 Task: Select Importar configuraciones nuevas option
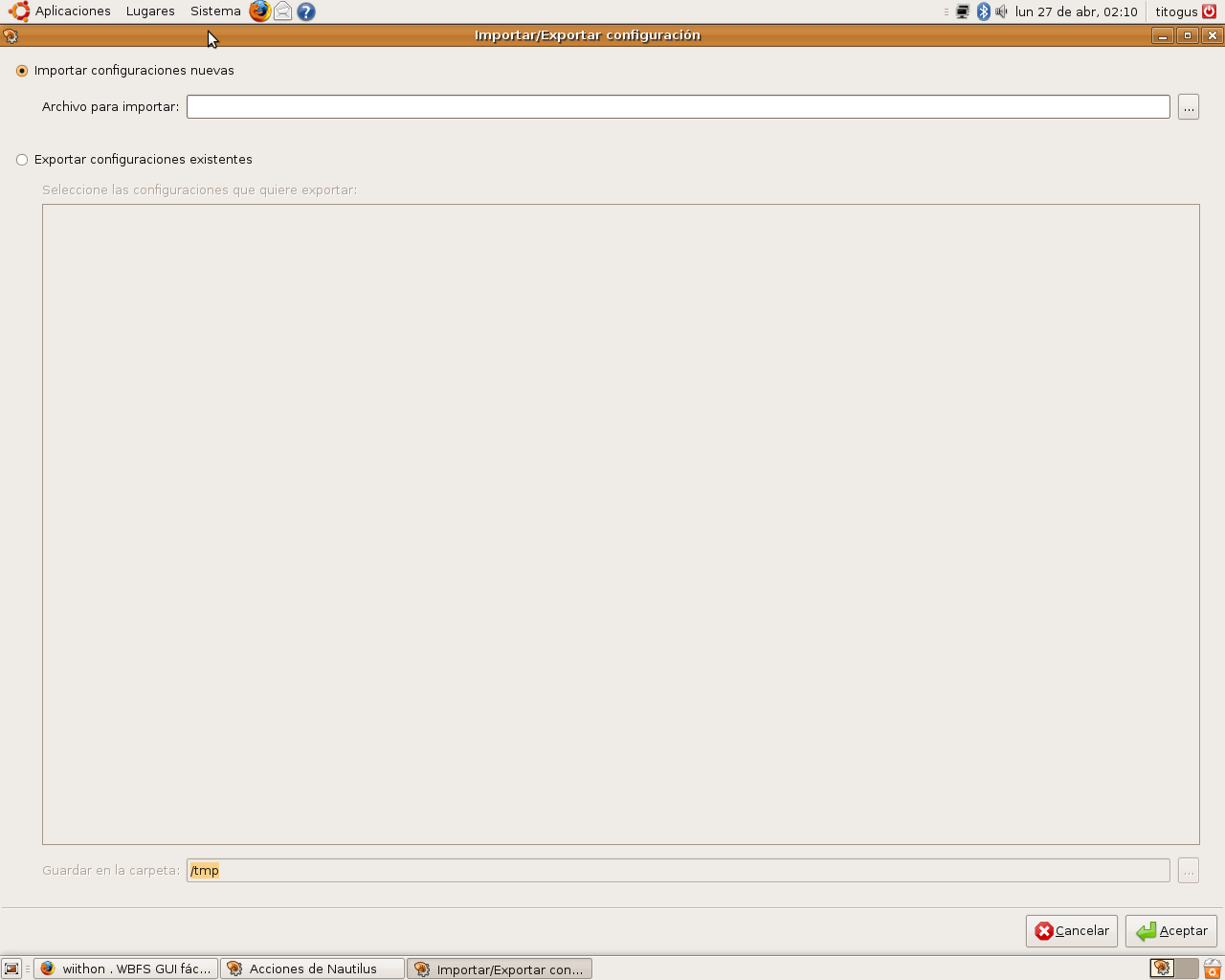125,71
